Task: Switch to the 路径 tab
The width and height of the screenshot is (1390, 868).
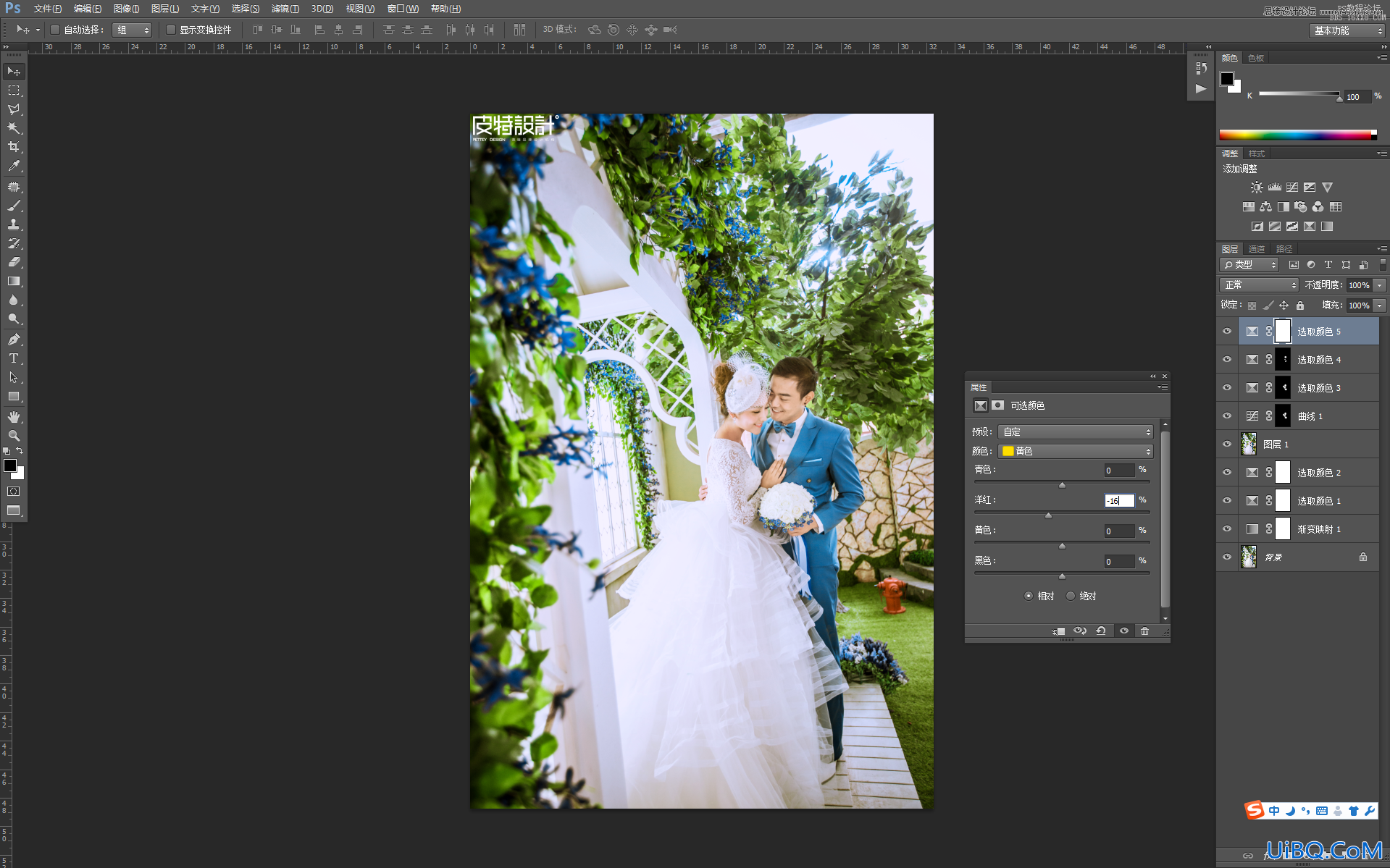Action: [x=1284, y=249]
